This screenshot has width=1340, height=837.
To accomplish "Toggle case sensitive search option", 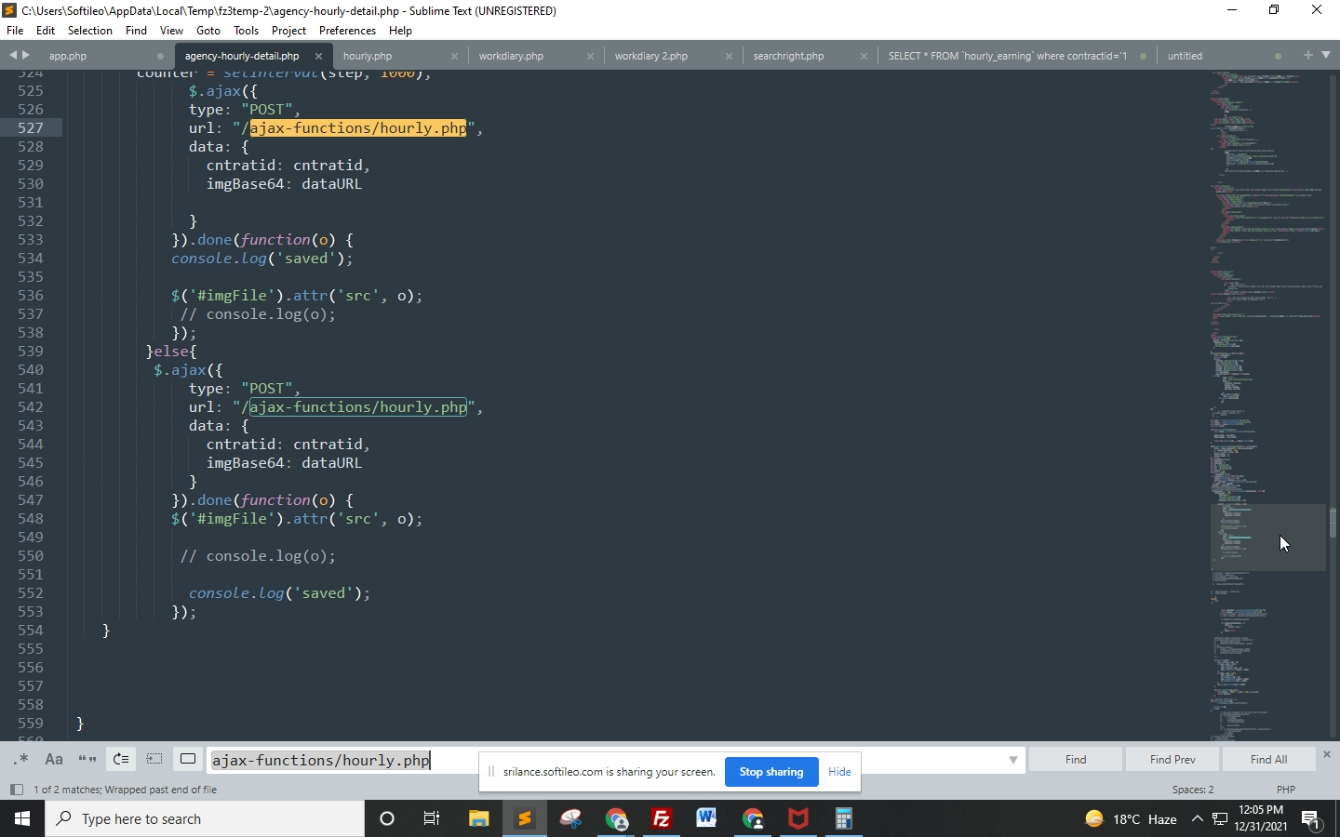I will tap(54, 759).
